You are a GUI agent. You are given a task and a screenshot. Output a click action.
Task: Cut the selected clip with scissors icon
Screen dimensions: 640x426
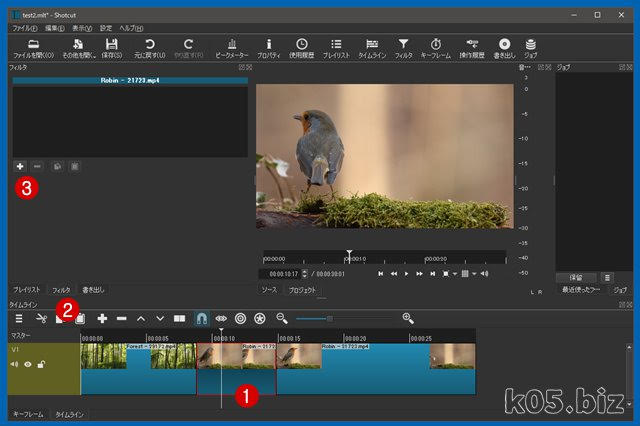click(41, 318)
